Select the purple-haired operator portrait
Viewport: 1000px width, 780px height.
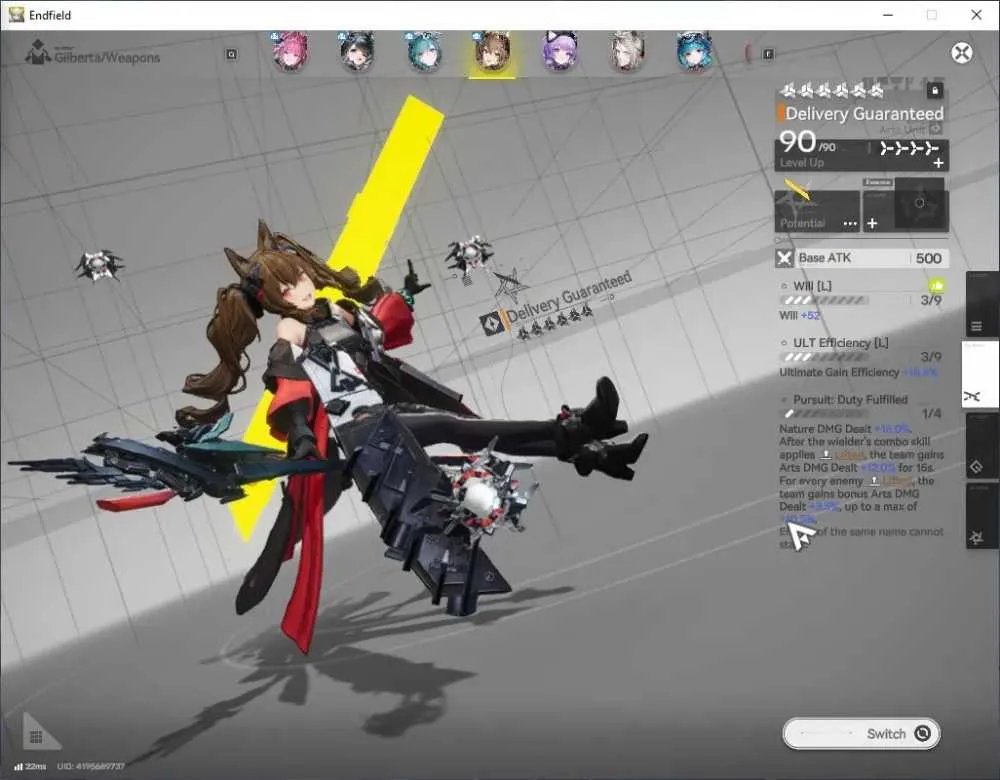click(559, 51)
